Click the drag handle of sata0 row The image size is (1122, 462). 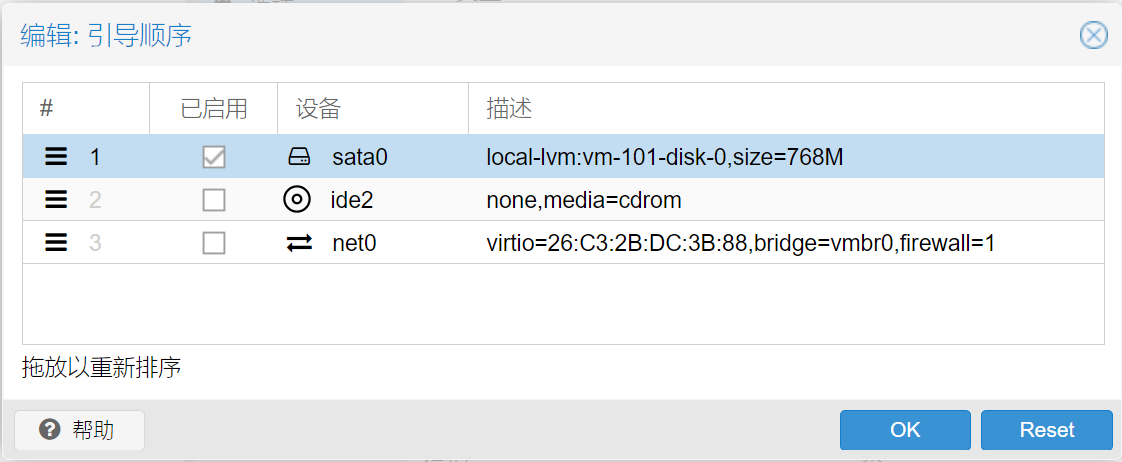[56, 157]
